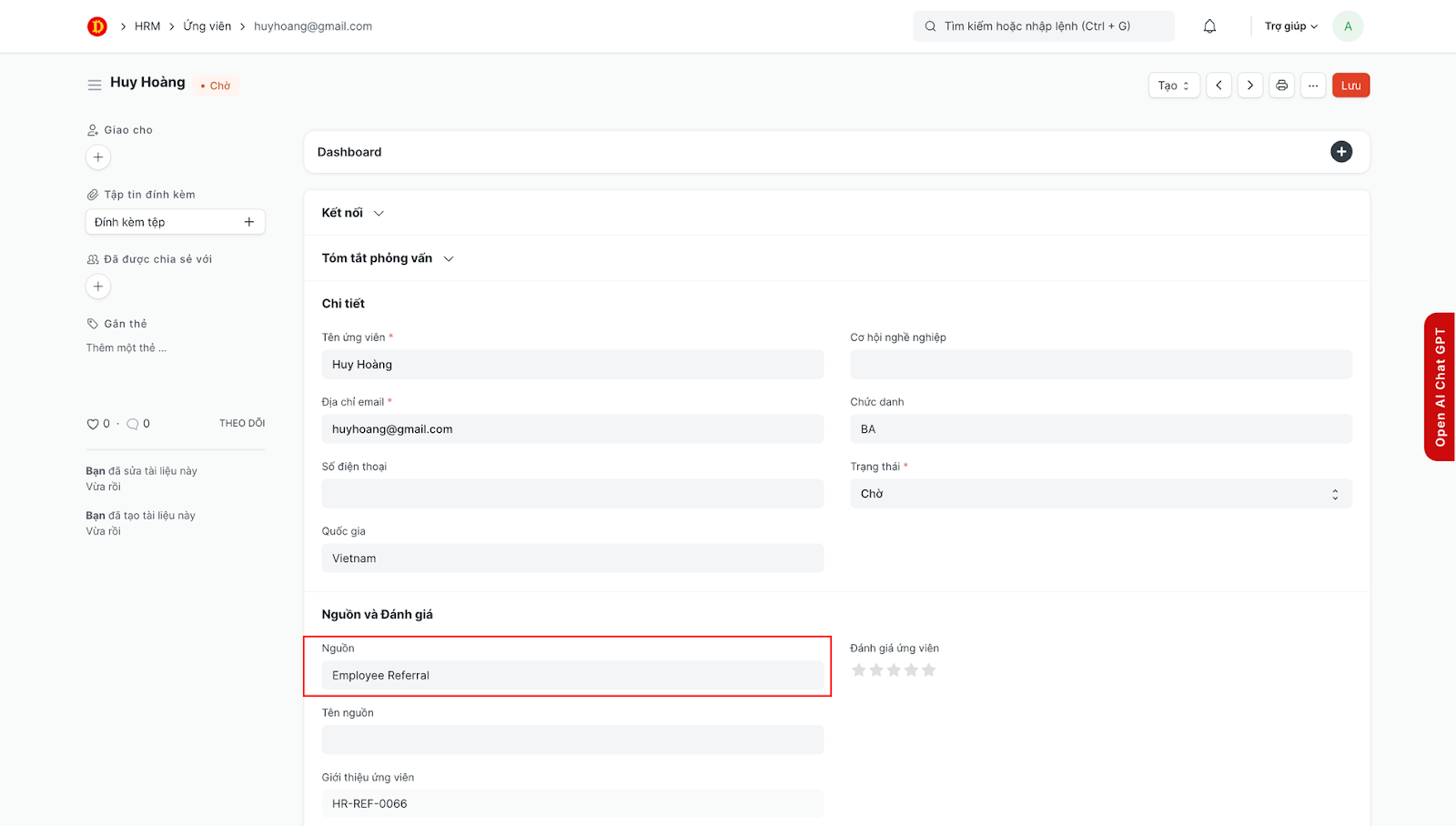This screenshot has width=1456, height=826.
Task: Open comments bubble icon
Action: pyautogui.click(x=133, y=424)
